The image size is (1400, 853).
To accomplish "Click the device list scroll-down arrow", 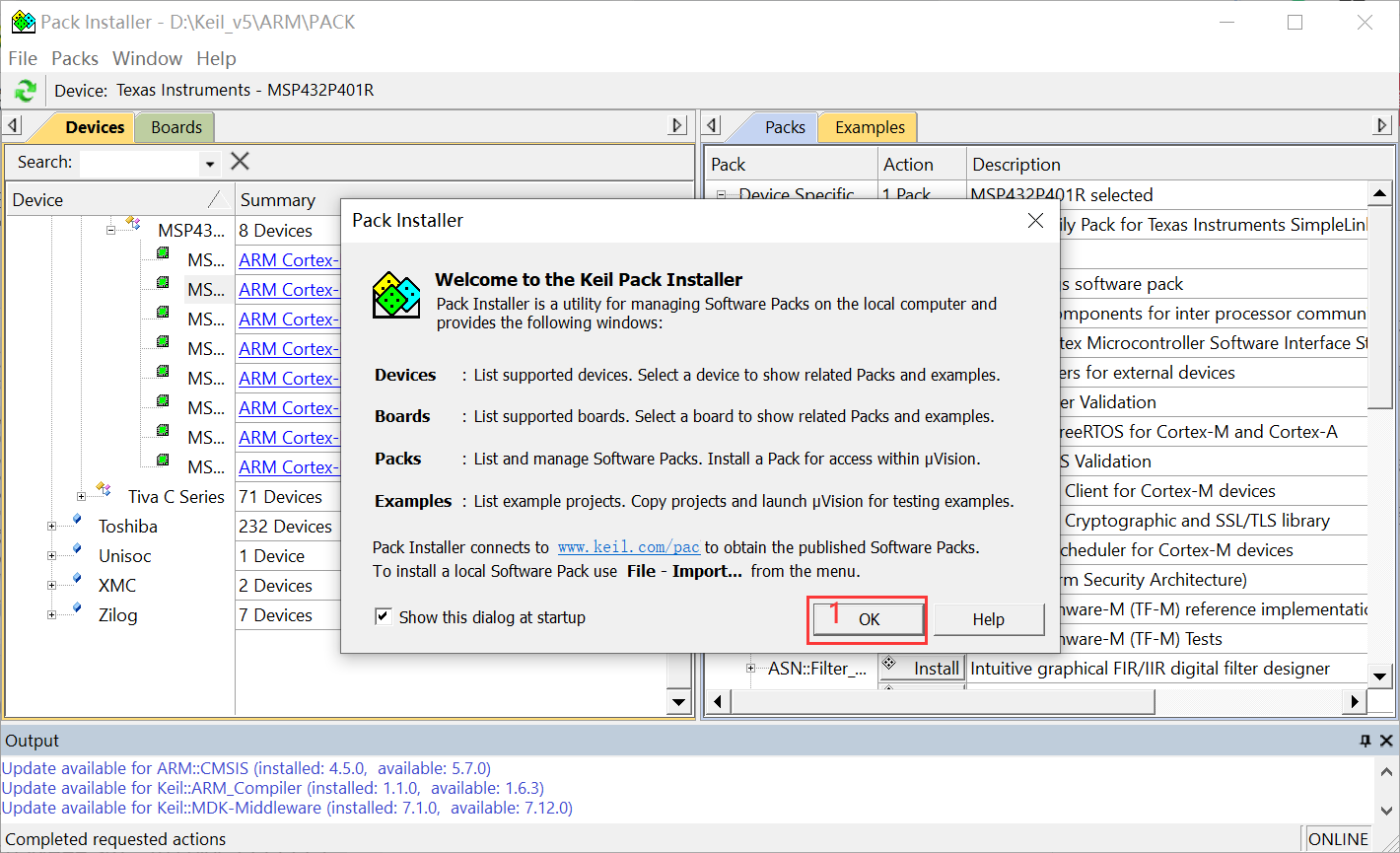I will [678, 702].
